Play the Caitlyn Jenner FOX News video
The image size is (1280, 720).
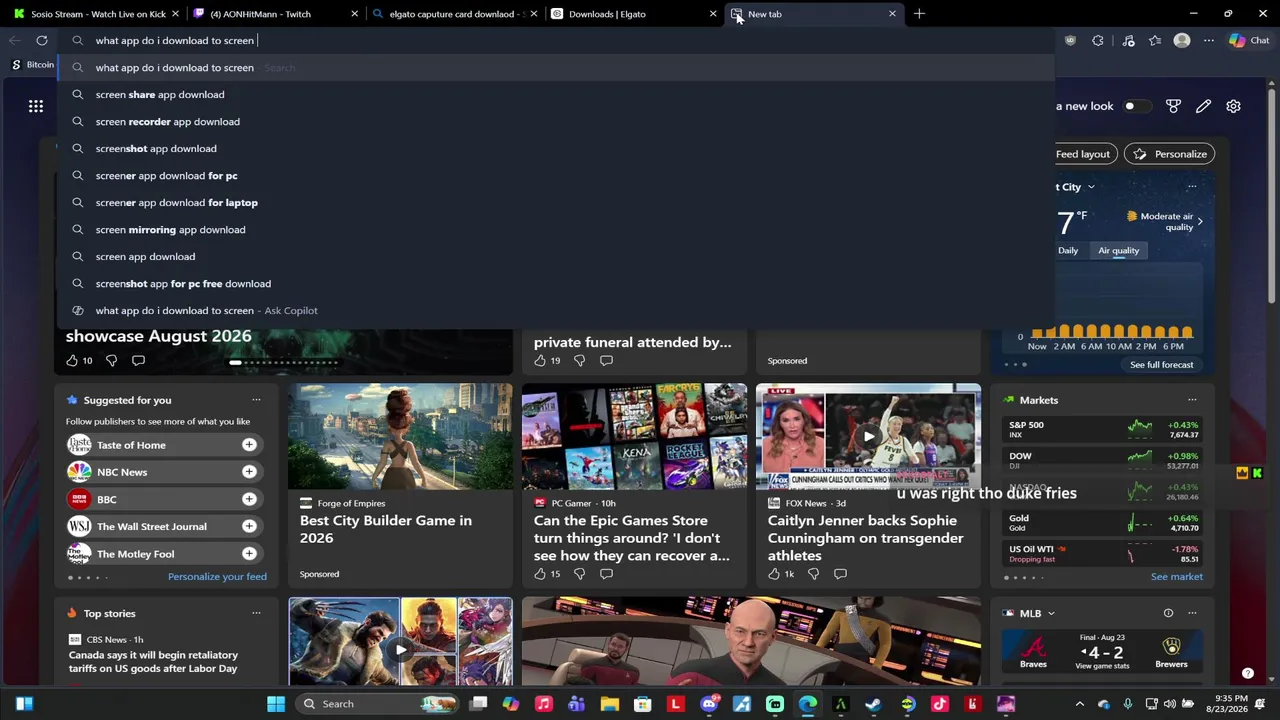pos(868,437)
